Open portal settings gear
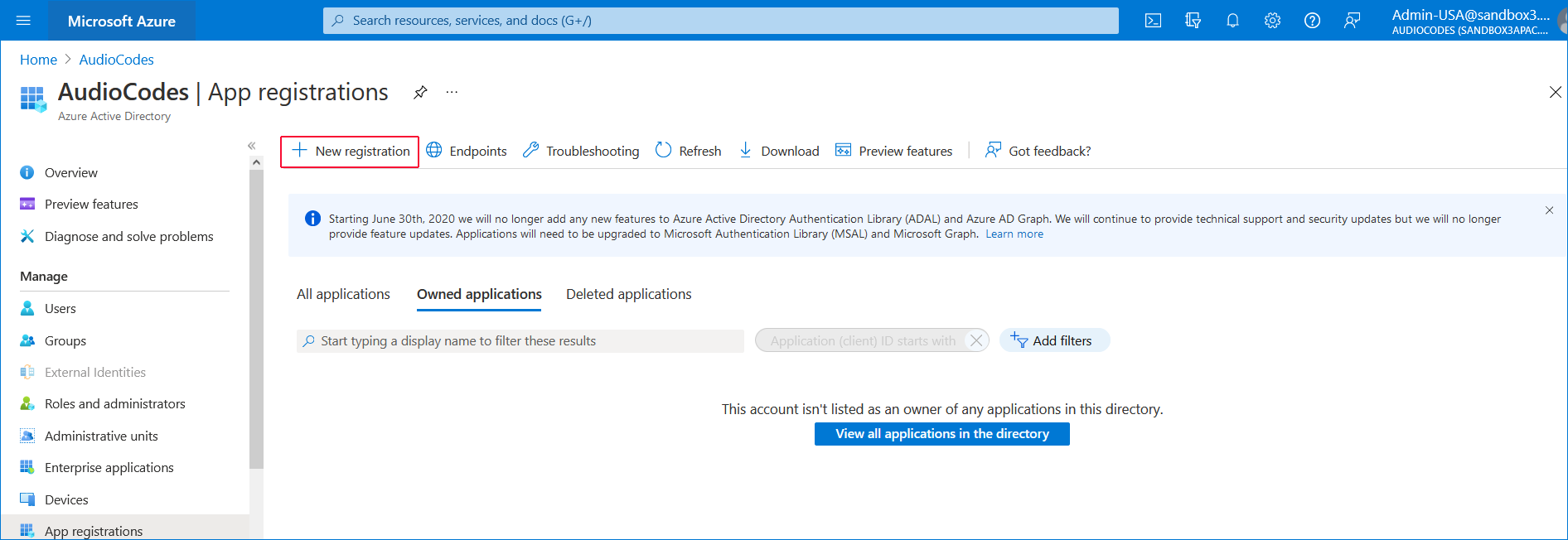1568x540 pixels. click(x=1272, y=21)
